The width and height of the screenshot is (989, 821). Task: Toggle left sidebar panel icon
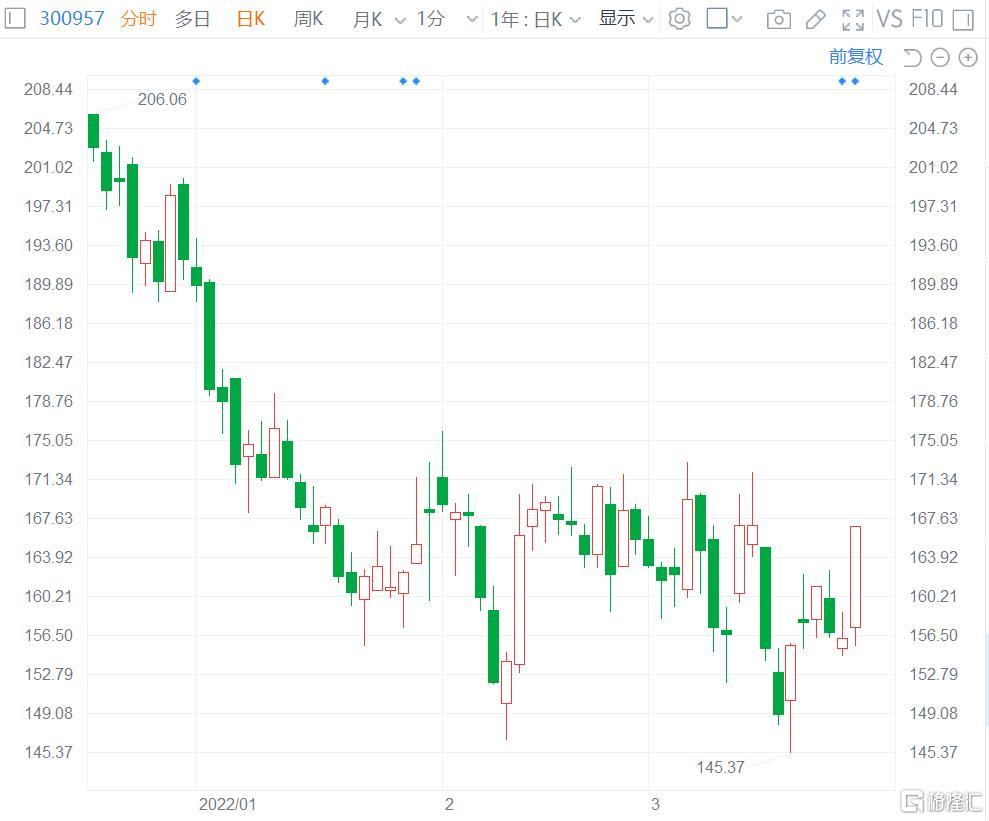pyautogui.click(x=15, y=18)
